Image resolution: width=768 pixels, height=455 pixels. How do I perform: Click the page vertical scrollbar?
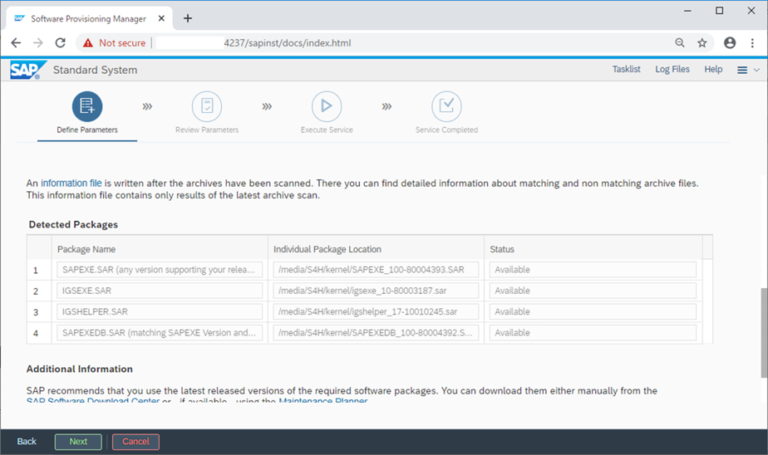pos(762,330)
